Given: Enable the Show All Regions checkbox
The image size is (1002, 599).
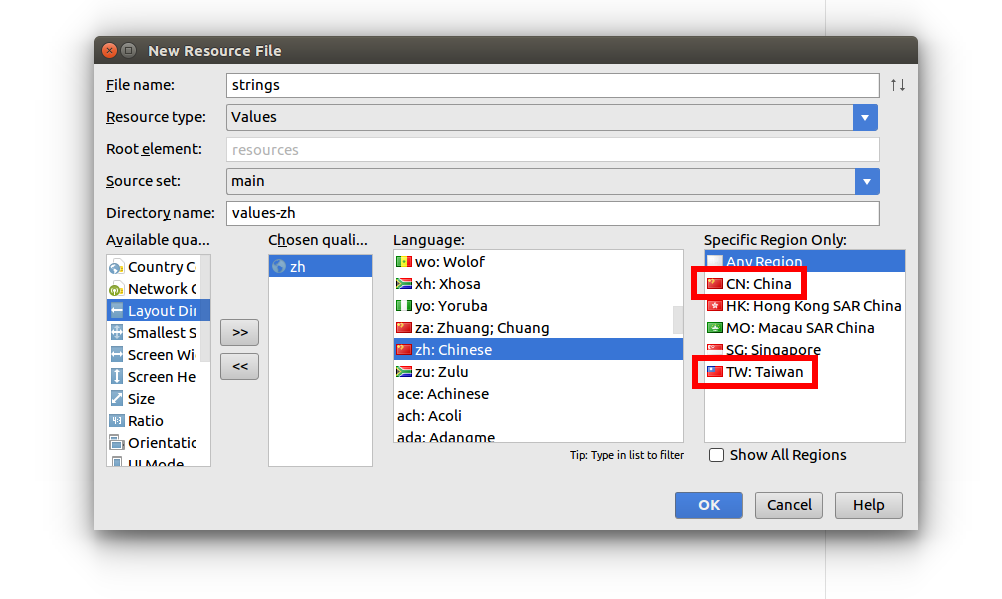Looking at the screenshot, I should [716, 455].
